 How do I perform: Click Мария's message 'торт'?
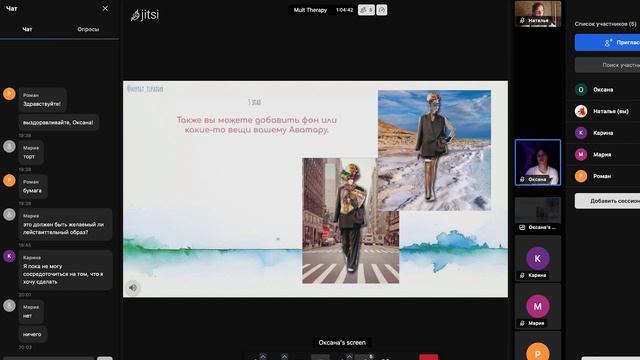click(x=31, y=152)
